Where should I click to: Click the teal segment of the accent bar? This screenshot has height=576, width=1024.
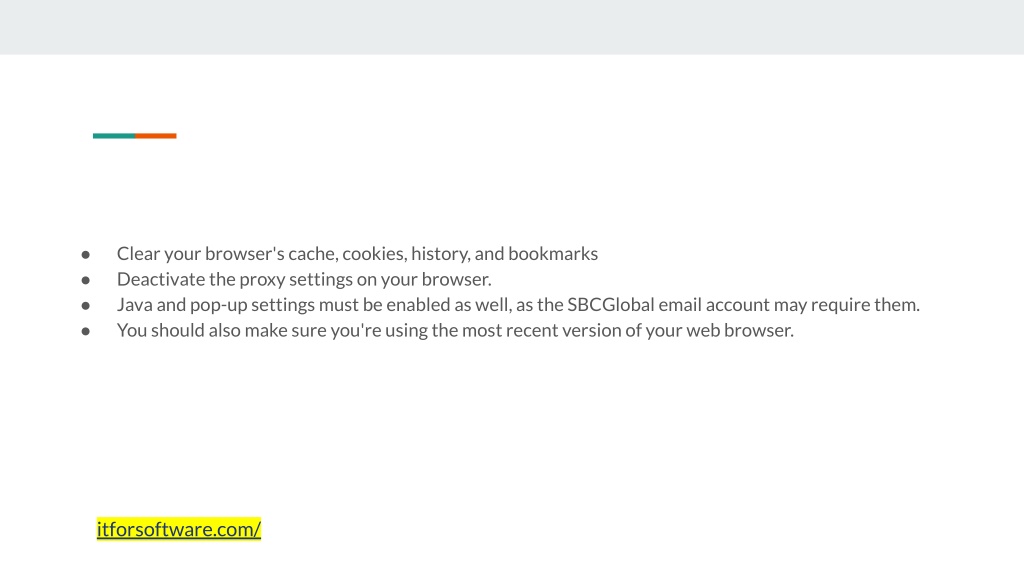coord(114,136)
